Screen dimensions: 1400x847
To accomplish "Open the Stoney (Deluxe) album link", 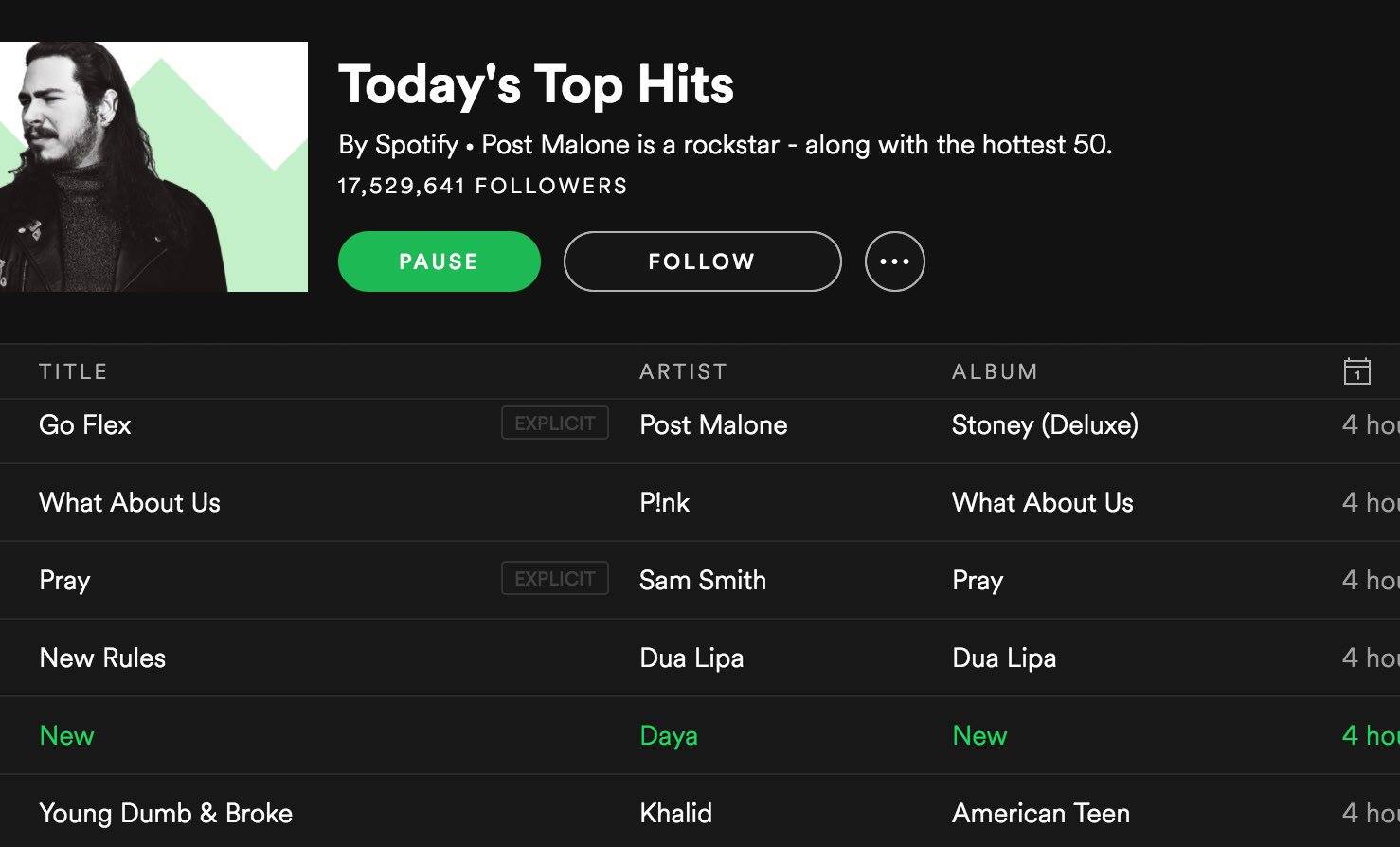I will tap(1045, 424).
